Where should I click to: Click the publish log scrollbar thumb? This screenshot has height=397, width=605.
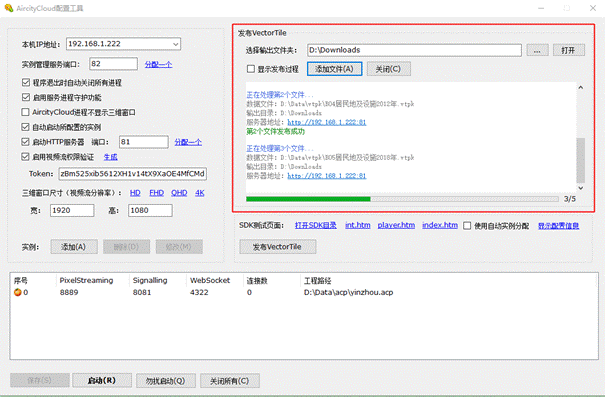pos(581,160)
